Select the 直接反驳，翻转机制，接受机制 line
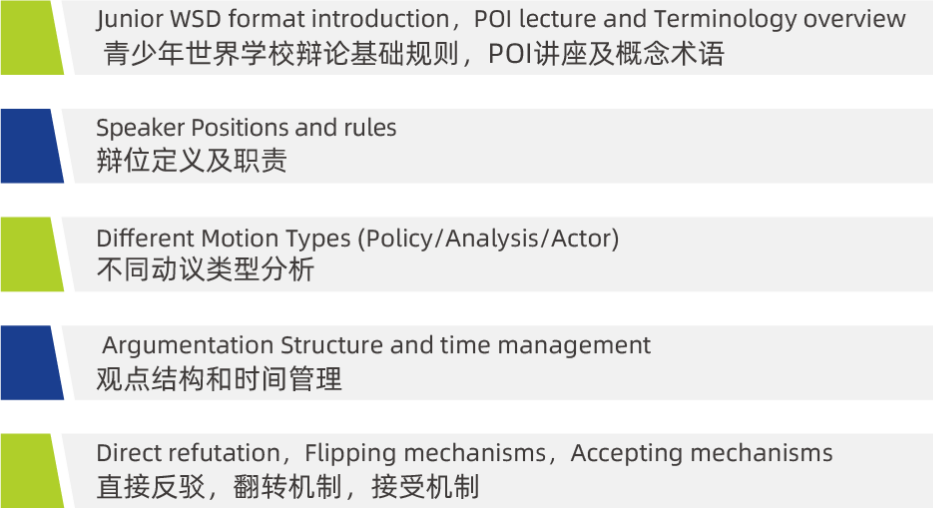Image resolution: width=933 pixels, height=508 pixels. click(287, 487)
